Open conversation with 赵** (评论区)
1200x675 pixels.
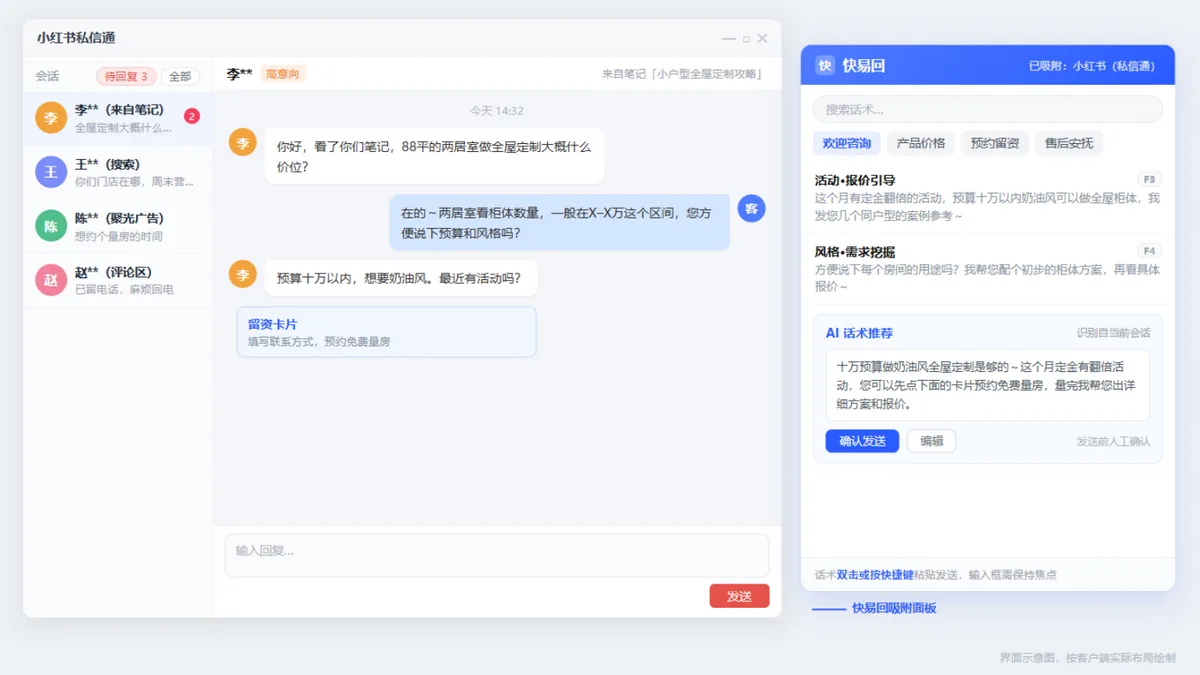(x=118, y=280)
